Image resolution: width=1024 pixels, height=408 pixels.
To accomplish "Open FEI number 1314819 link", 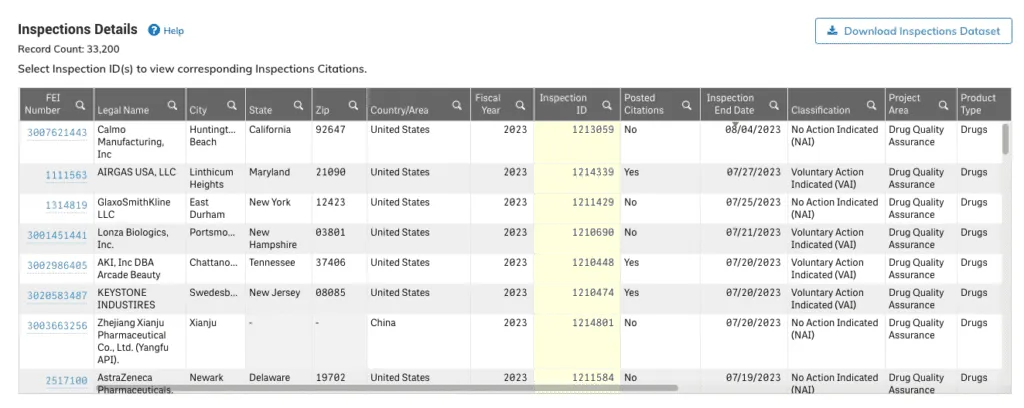I will click(66, 205).
